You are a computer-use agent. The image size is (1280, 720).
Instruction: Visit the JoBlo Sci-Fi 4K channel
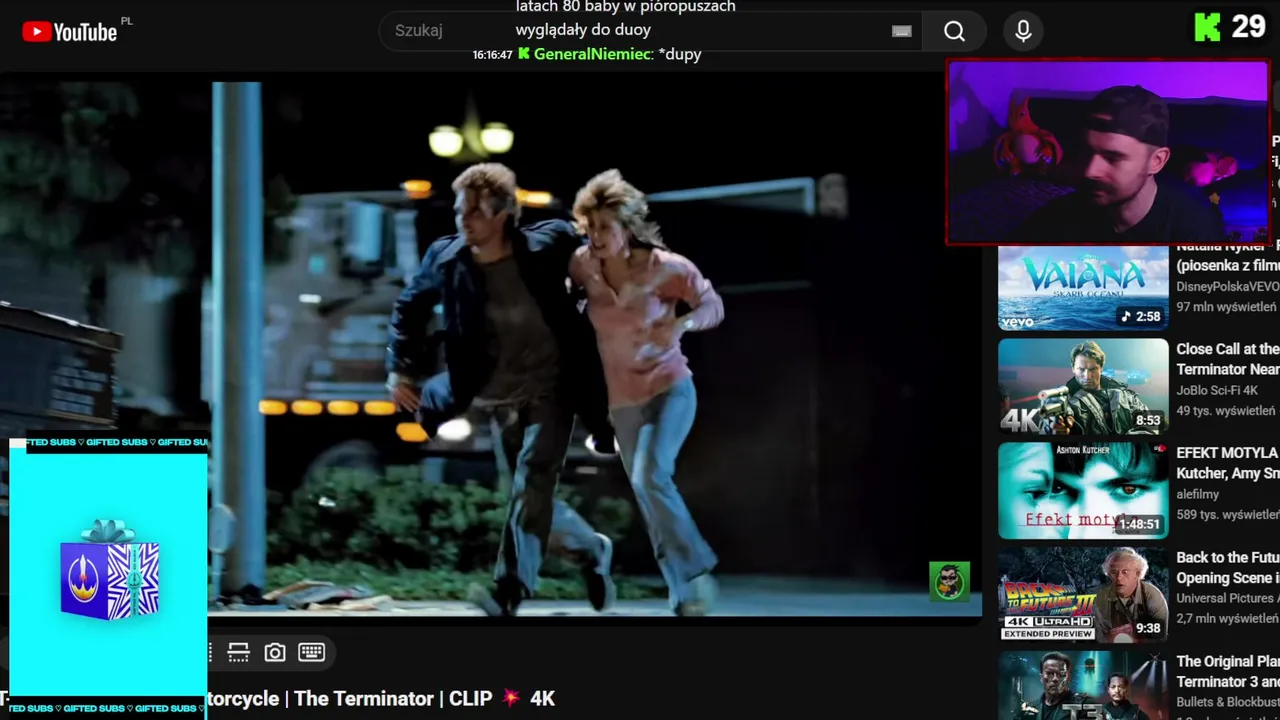click(x=1220, y=390)
